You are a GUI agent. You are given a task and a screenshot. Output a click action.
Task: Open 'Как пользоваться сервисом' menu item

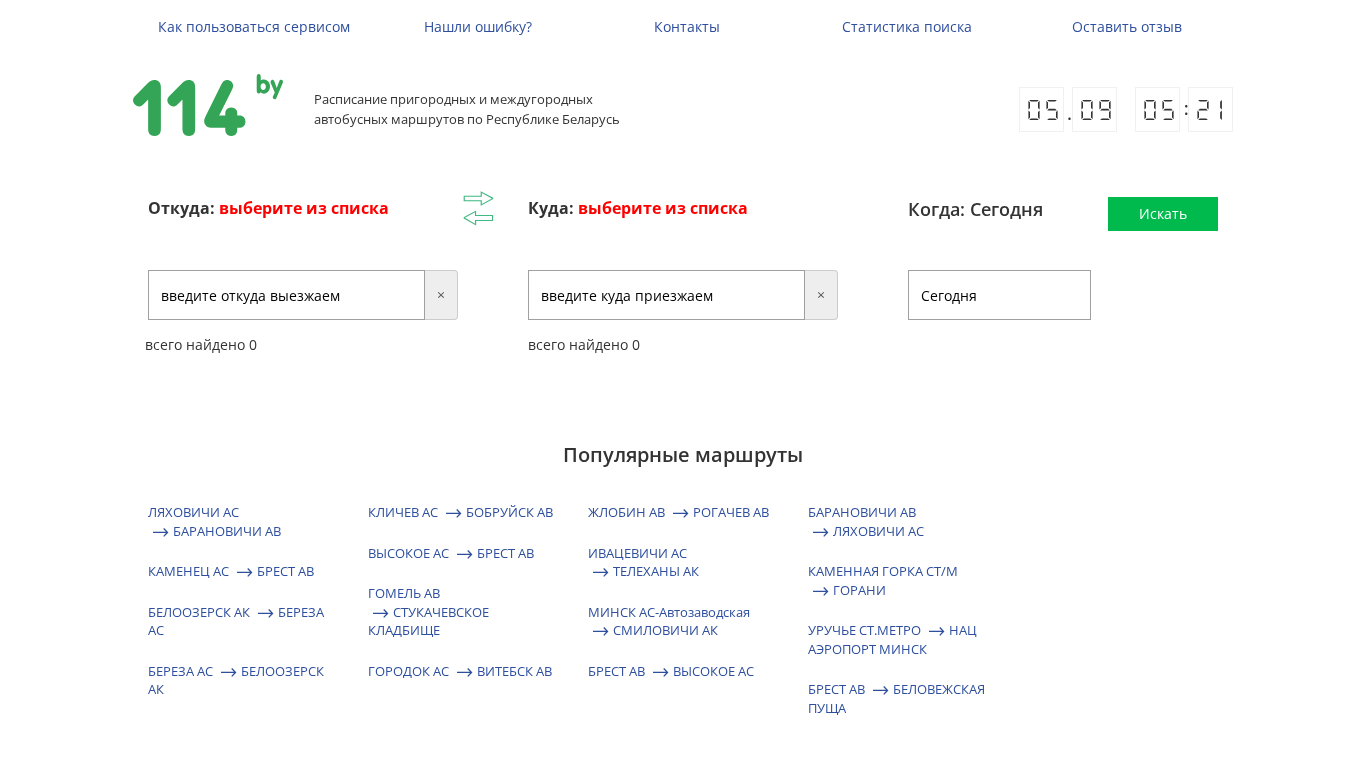pos(254,27)
